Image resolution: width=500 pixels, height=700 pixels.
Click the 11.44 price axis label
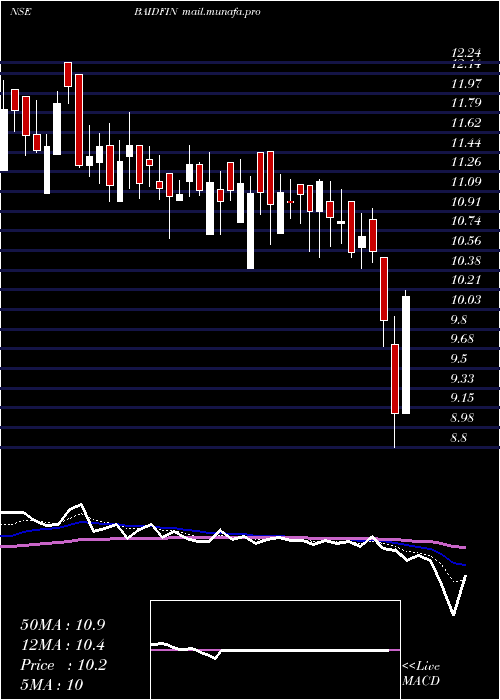466,143
